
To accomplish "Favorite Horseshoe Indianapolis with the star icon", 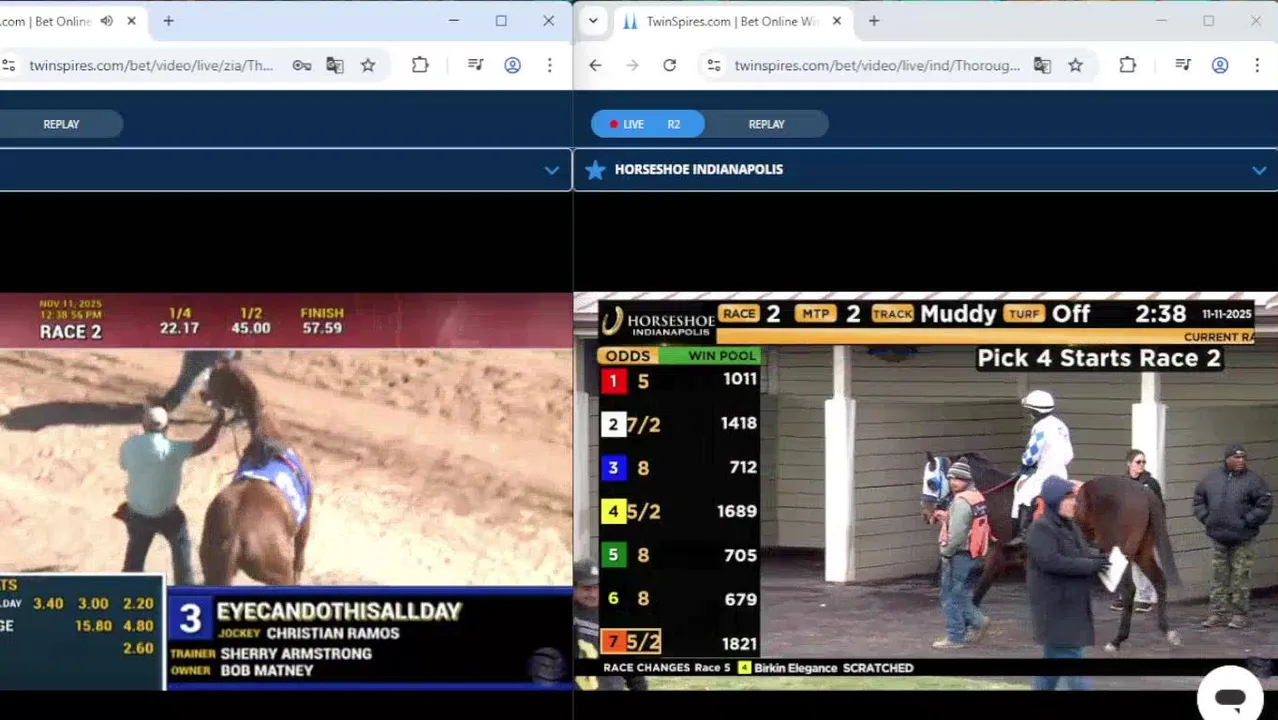I will (595, 170).
